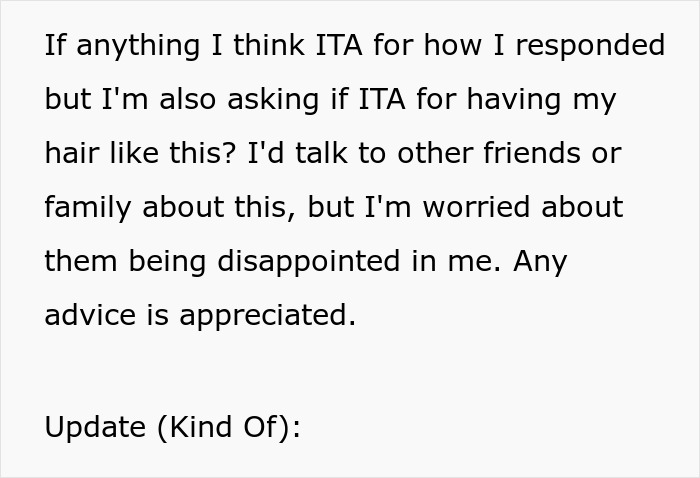Click the word "Any" ending the fifth line

540,262
